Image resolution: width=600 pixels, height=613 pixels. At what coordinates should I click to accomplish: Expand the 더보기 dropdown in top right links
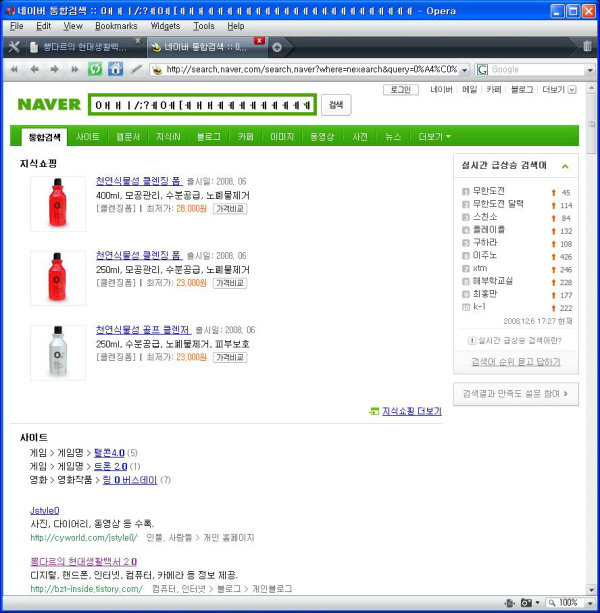[x=572, y=90]
